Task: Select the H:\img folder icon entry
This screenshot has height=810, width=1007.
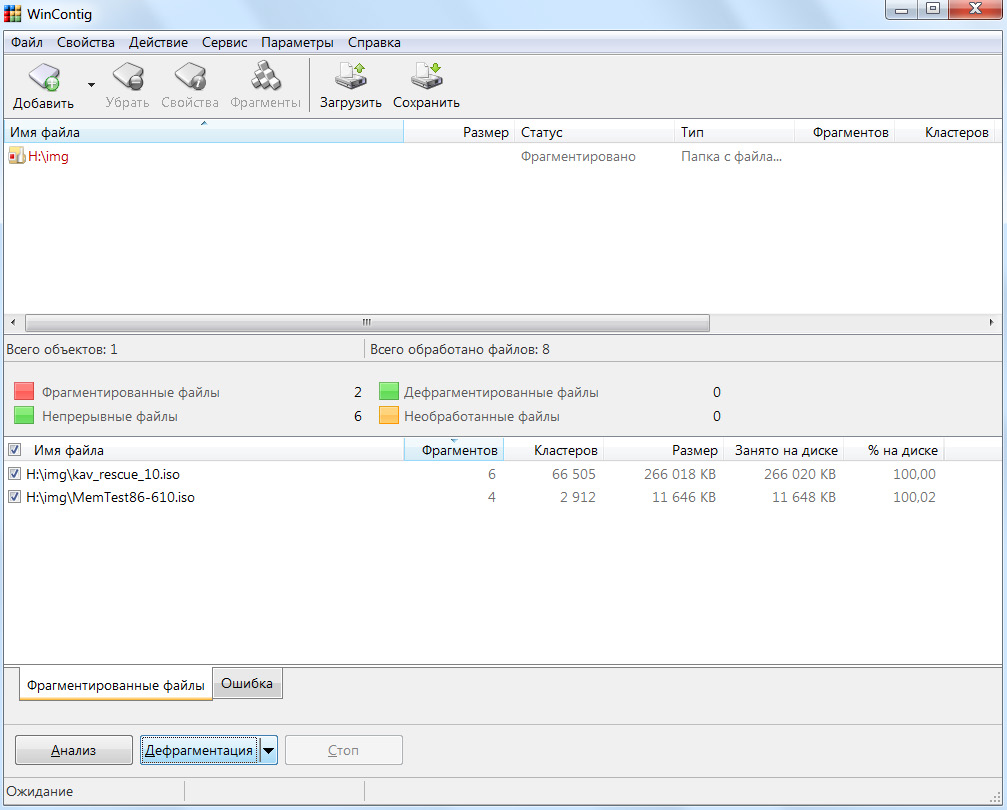Action: (16, 157)
